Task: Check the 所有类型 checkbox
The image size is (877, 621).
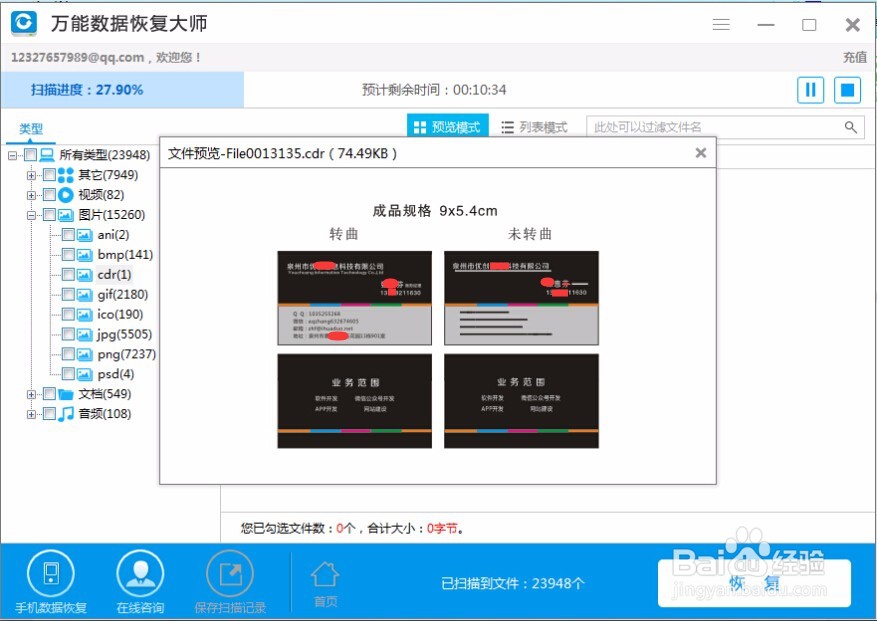Action: [x=31, y=155]
